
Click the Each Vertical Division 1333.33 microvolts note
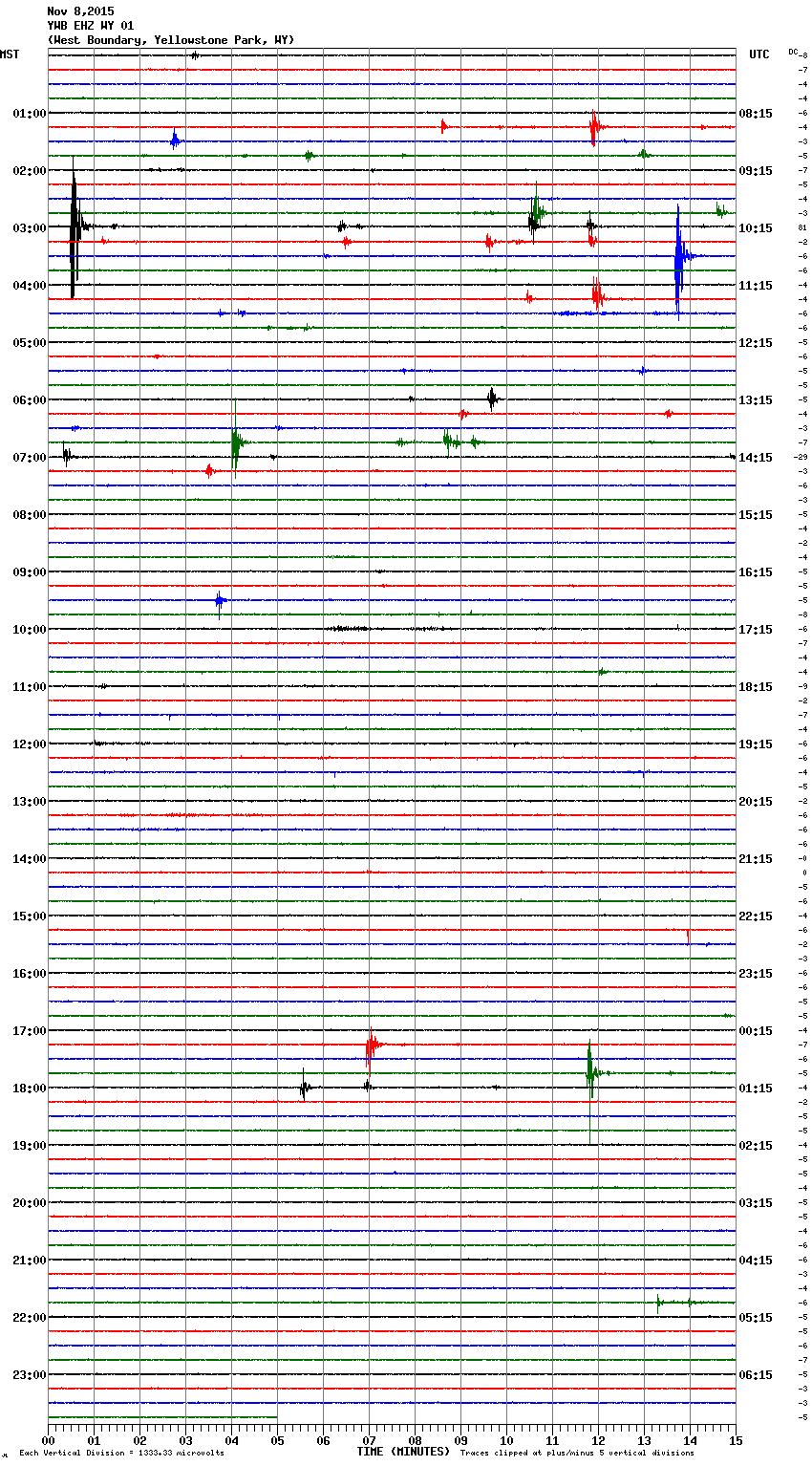(121, 1453)
